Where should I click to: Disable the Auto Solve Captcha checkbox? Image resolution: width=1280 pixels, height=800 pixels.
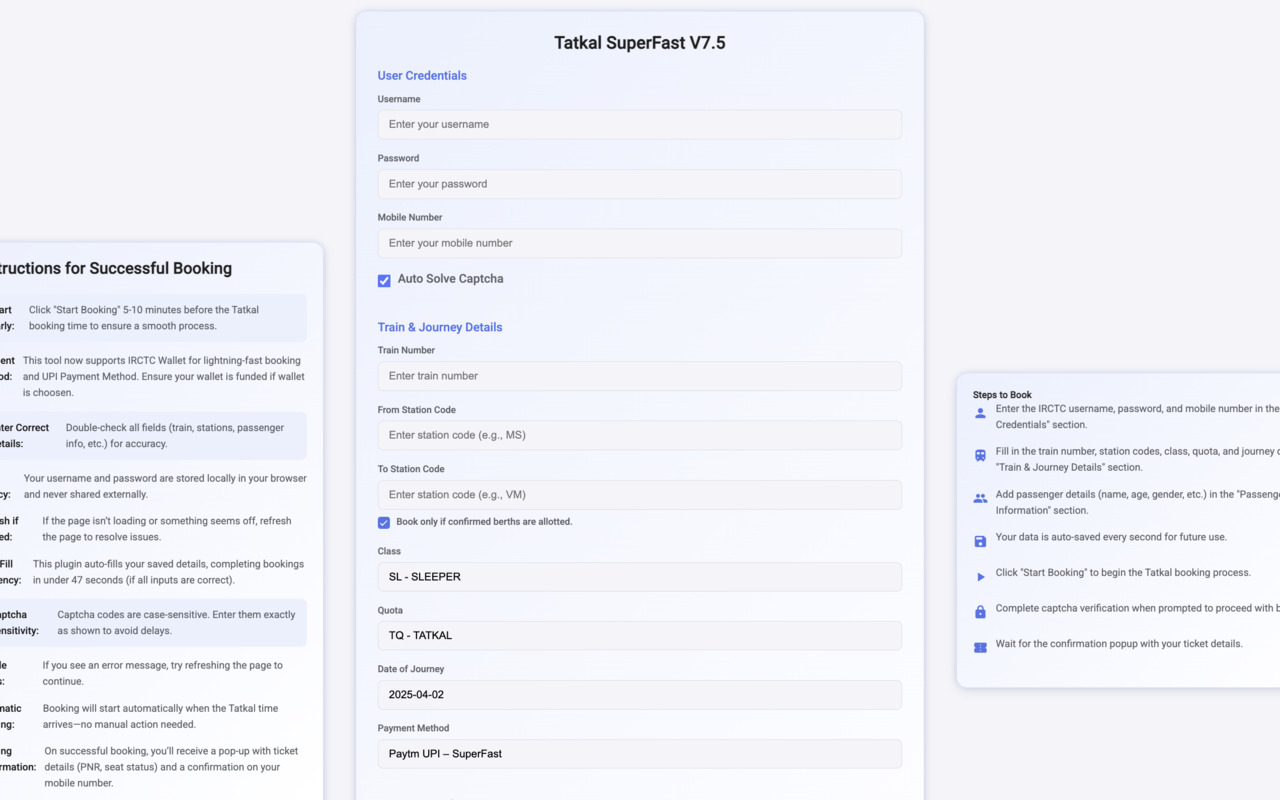(384, 281)
